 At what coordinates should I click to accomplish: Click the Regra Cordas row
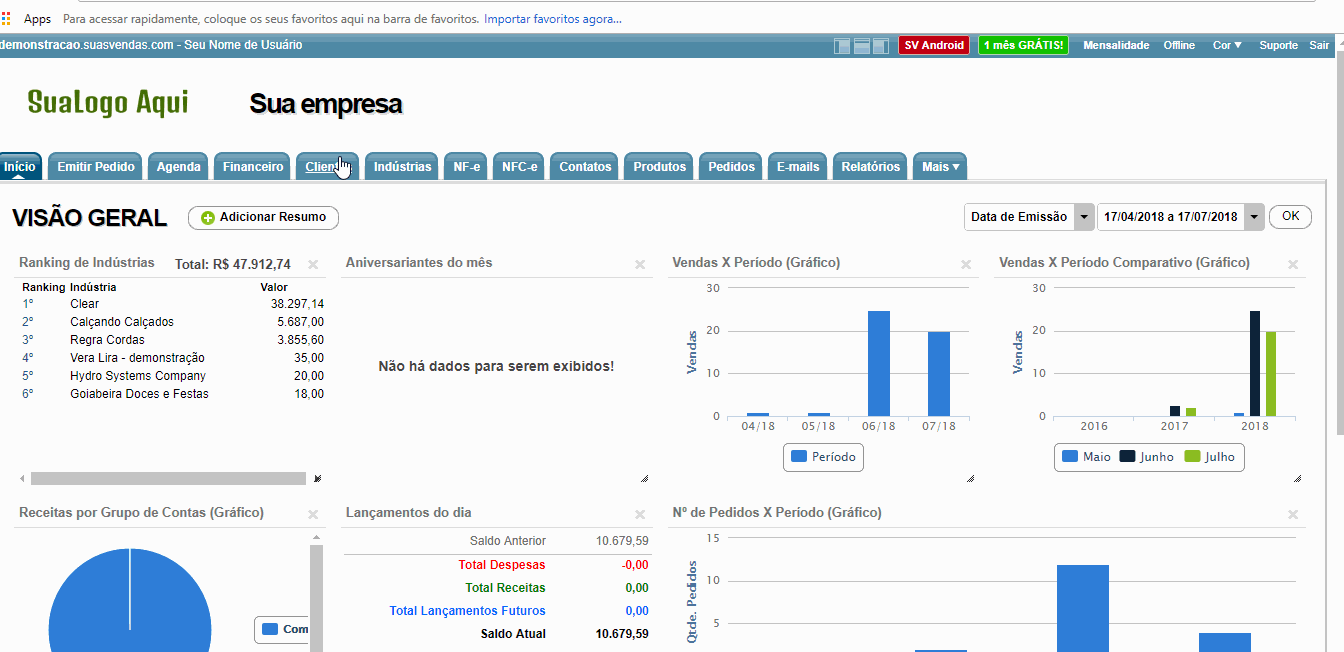(x=173, y=340)
